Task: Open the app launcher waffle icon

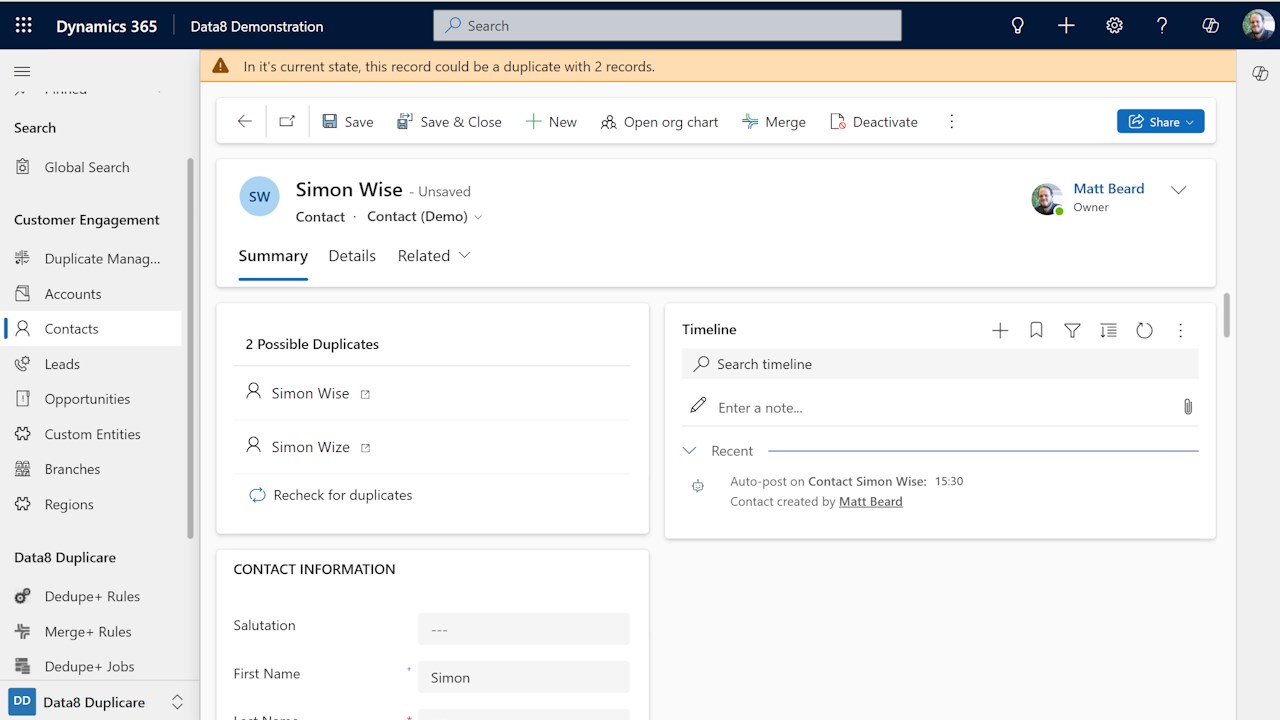Action: pyautogui.click(x=24, y=26)
